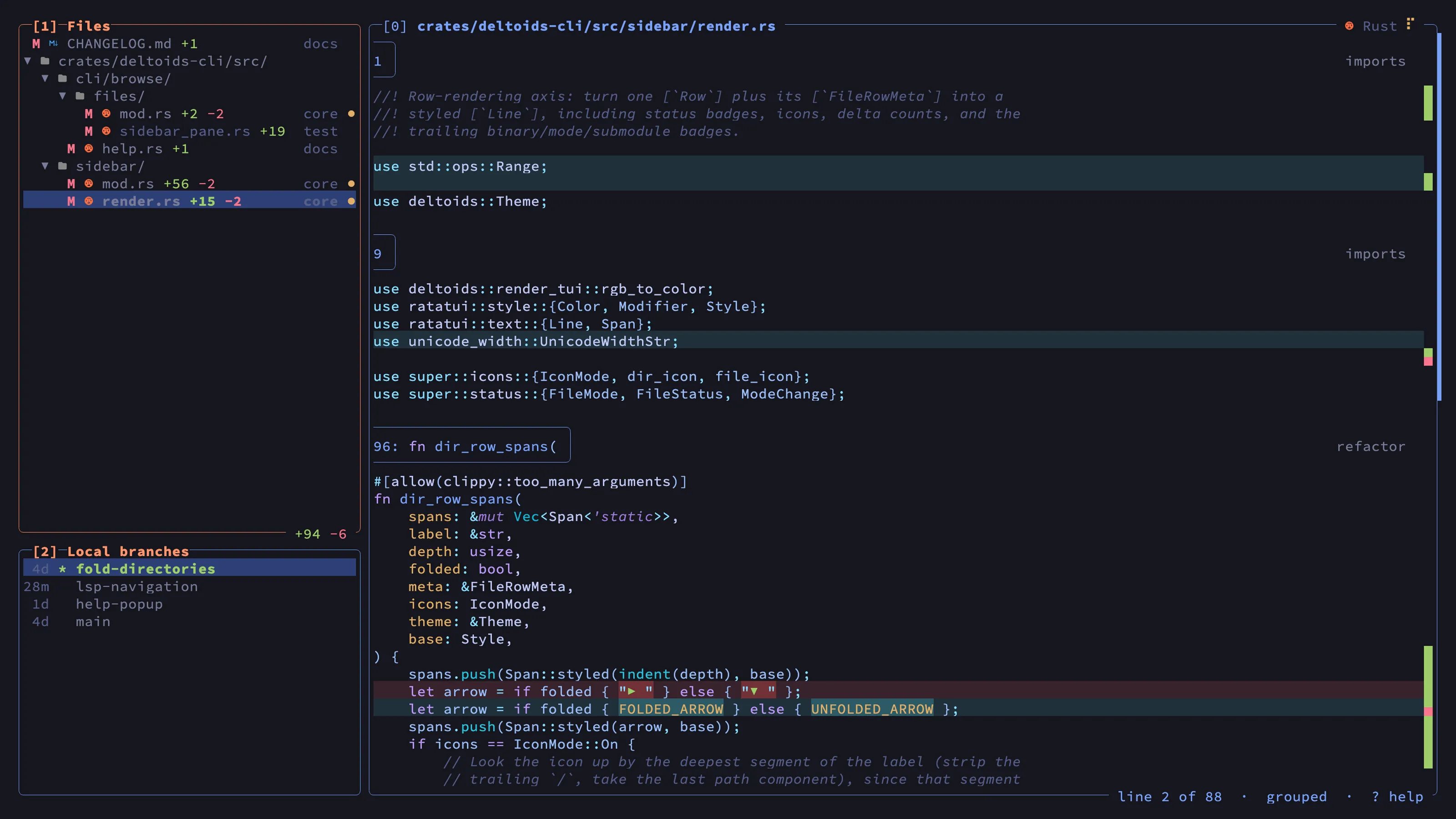Focus the [2] Local branches pane title
The width and height of the screenshot is (1456, 819).
point(111,551)
